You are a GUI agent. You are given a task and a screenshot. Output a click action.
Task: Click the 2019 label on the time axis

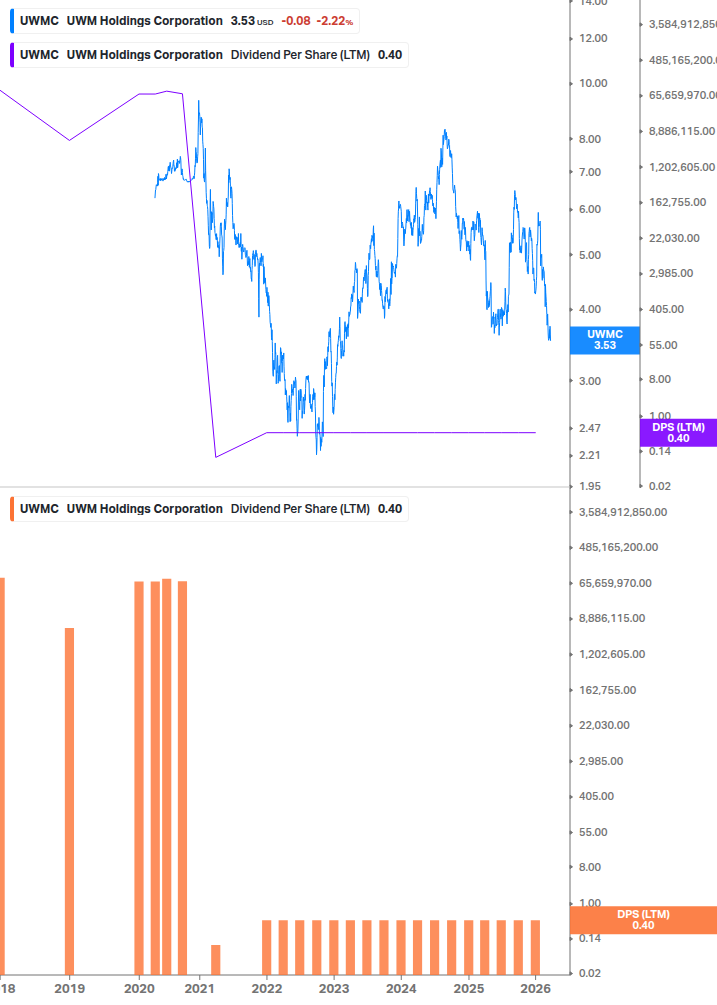pos(69,988)
